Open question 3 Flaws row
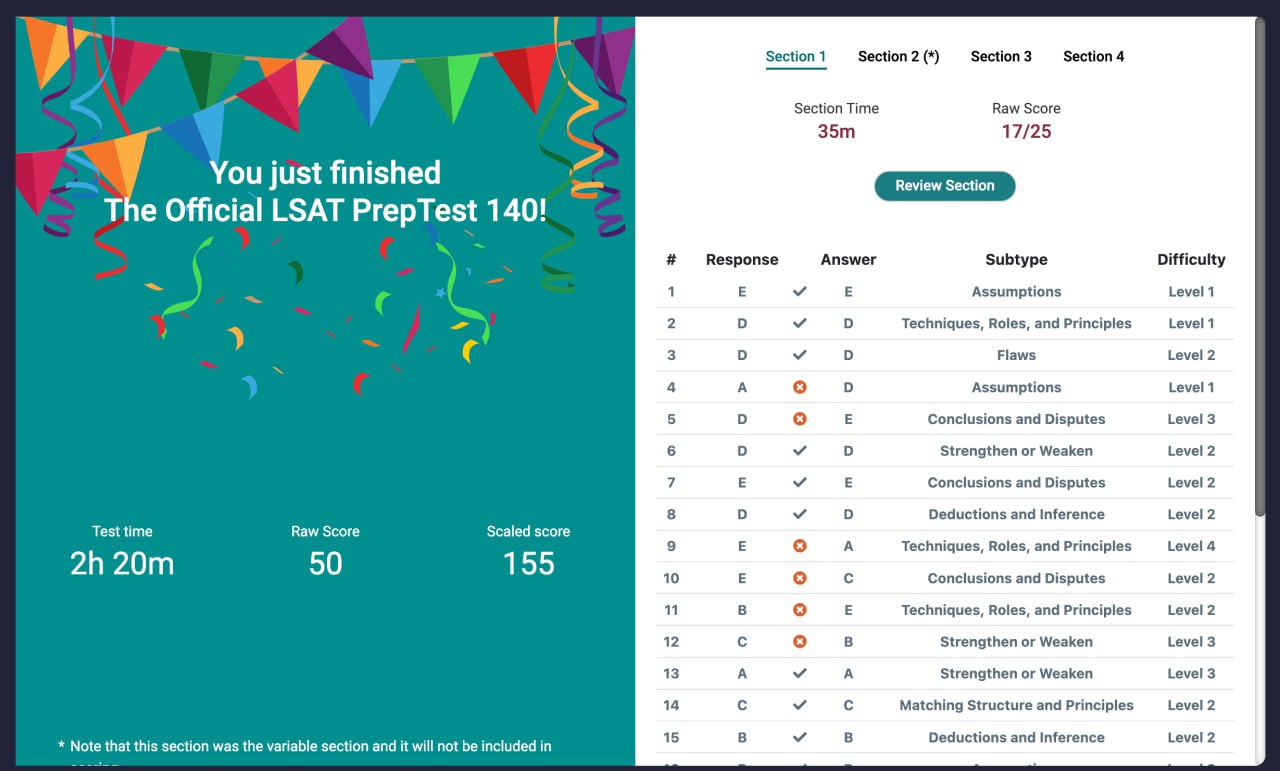1280x771 pixels. 1016,355
